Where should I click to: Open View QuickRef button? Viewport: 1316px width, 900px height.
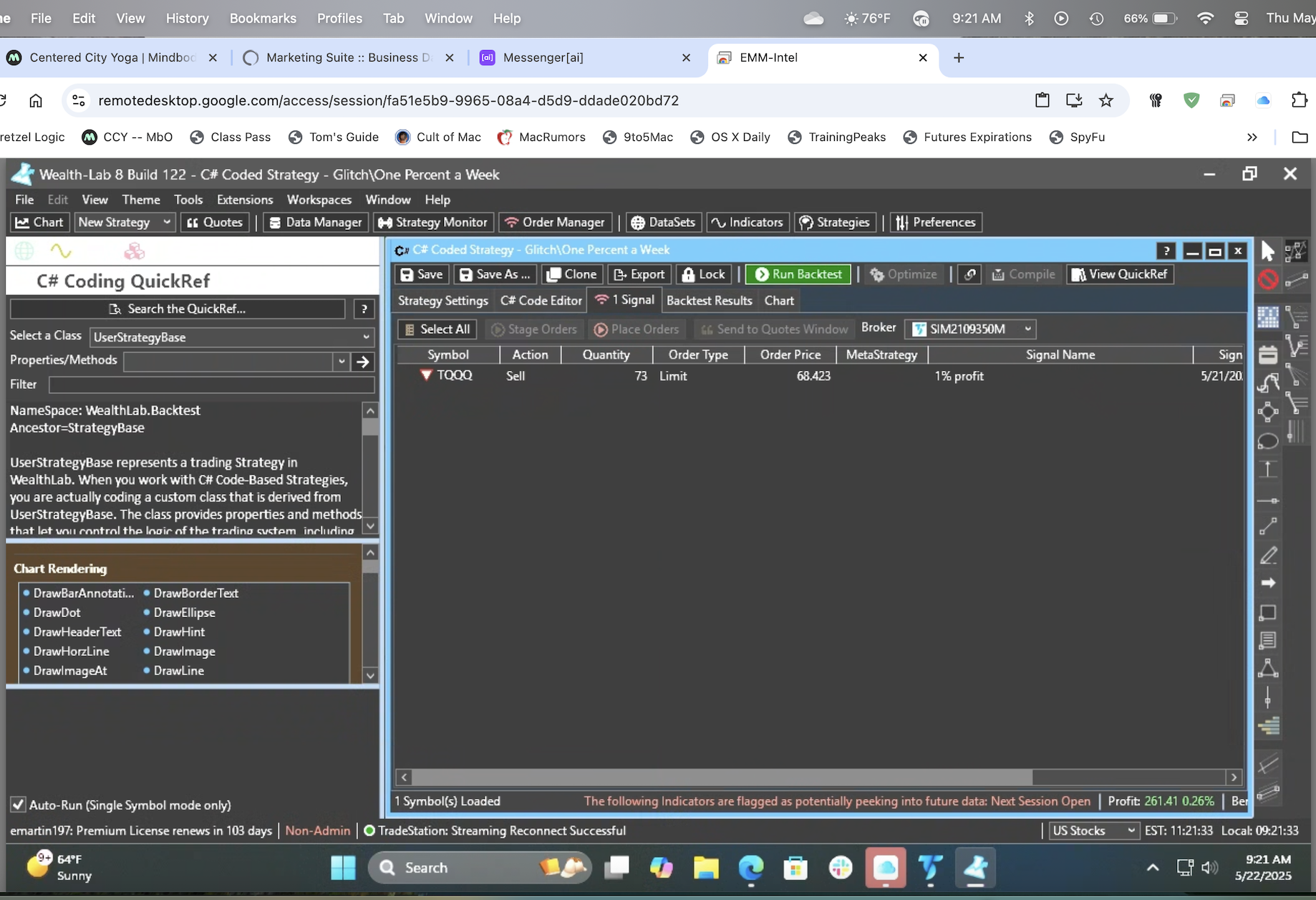(x=1121, y=274)
